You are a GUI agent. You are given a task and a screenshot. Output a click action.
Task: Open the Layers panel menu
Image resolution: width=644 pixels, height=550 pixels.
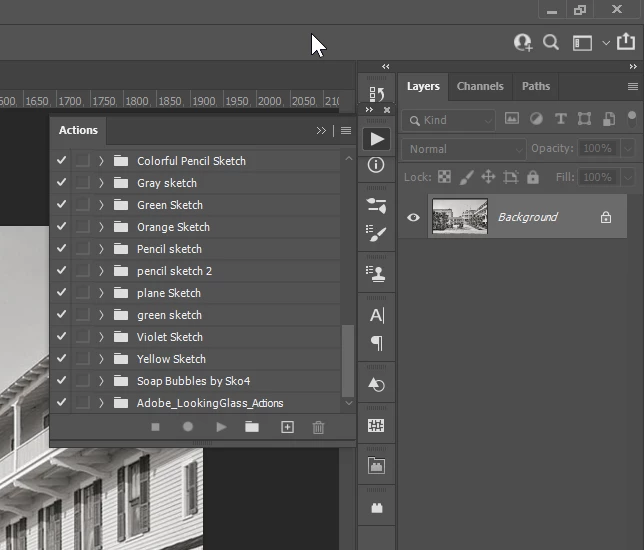tap(632, 86)
